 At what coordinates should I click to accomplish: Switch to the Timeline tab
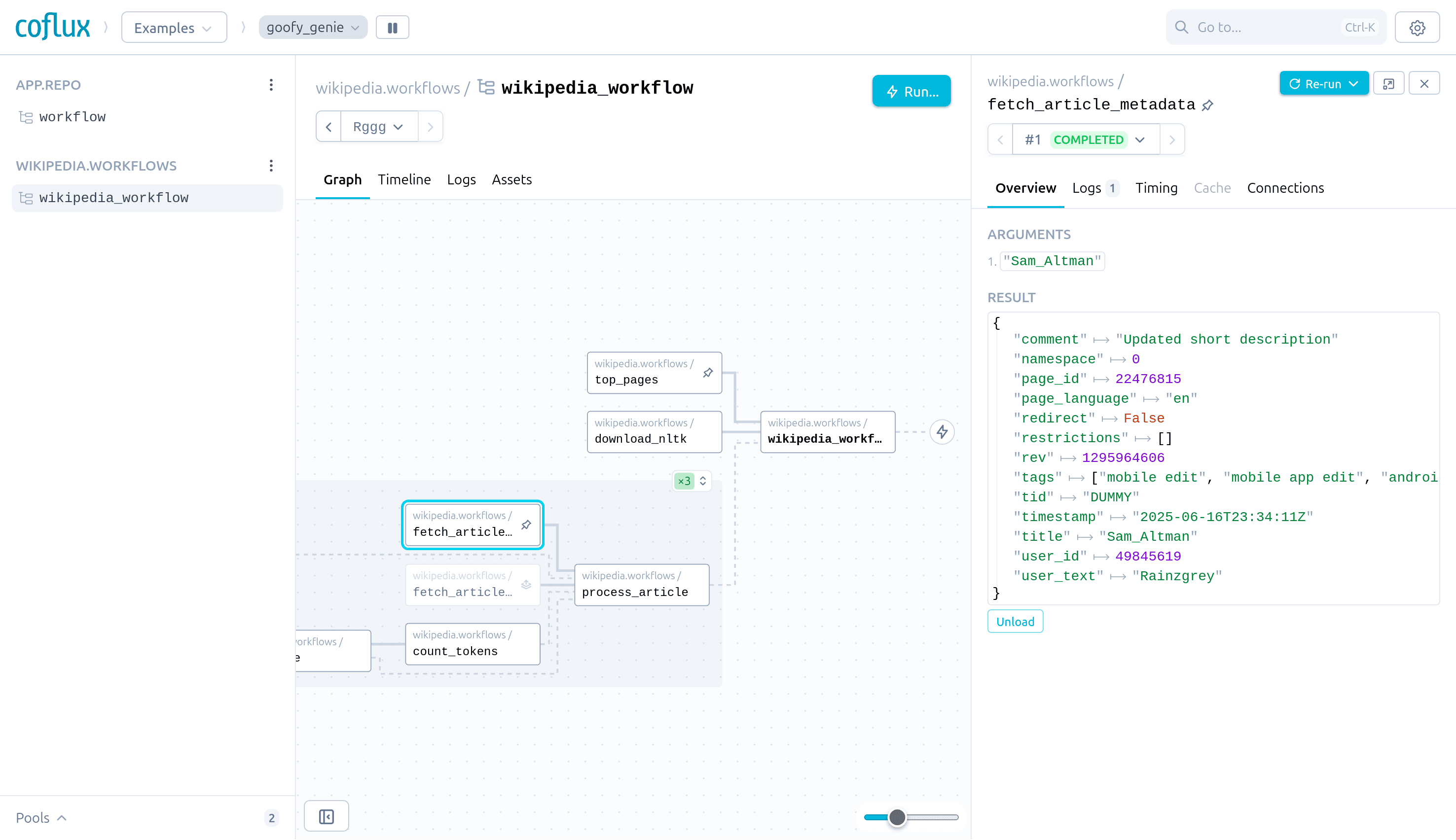404,179
